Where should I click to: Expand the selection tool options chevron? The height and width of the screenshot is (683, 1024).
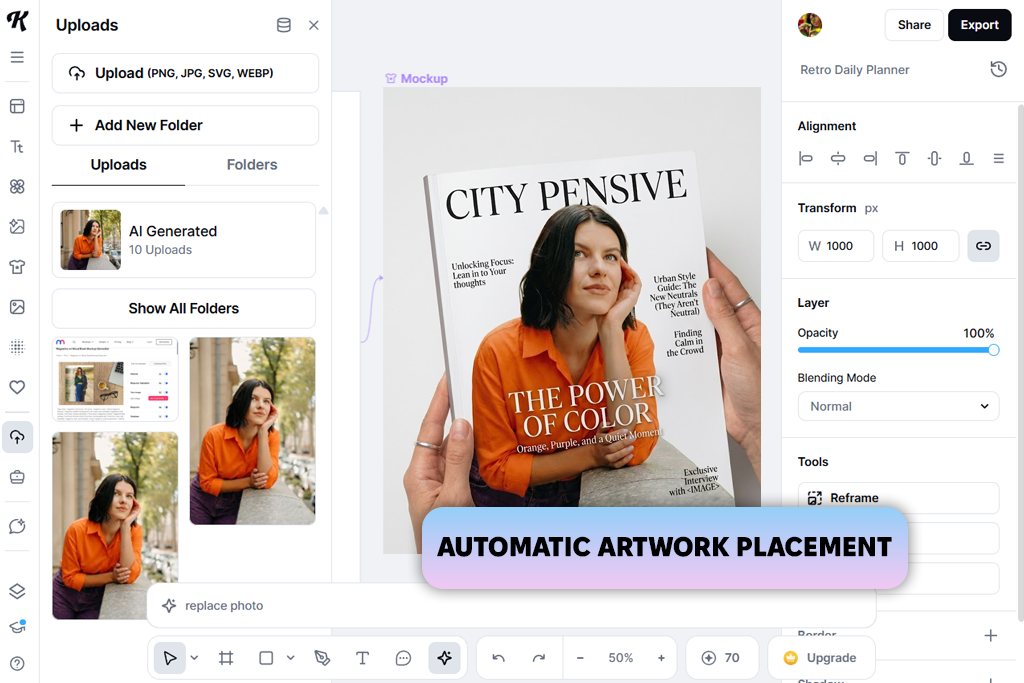[x=195, y=658]
